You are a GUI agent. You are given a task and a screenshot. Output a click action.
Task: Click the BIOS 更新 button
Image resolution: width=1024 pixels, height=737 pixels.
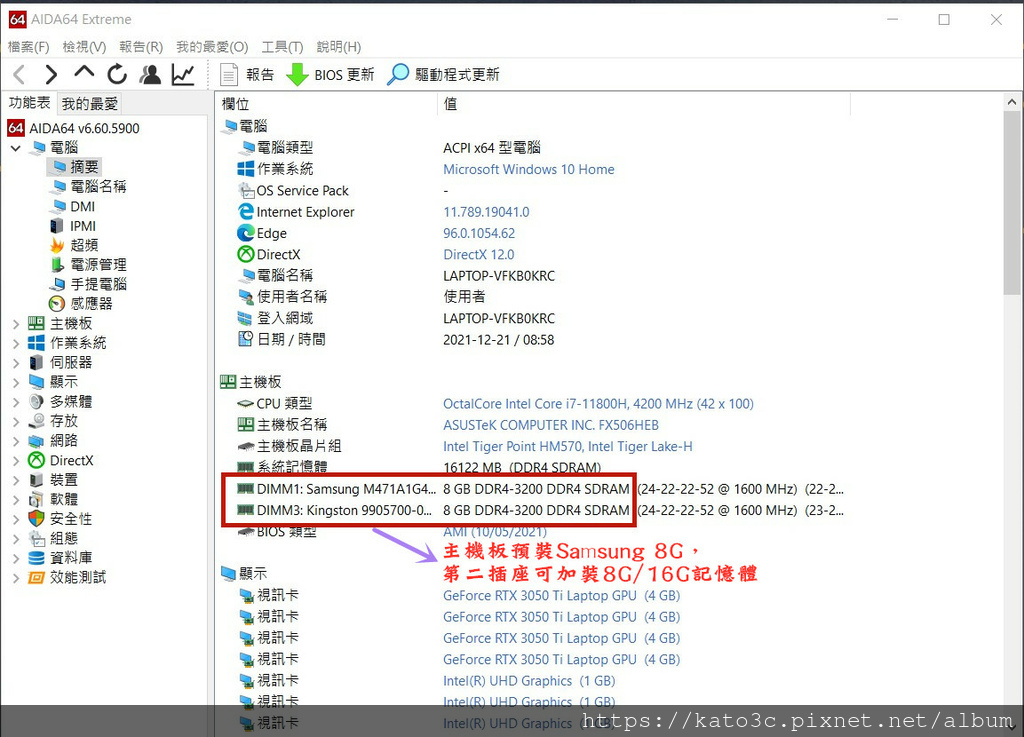pos(330,74)
